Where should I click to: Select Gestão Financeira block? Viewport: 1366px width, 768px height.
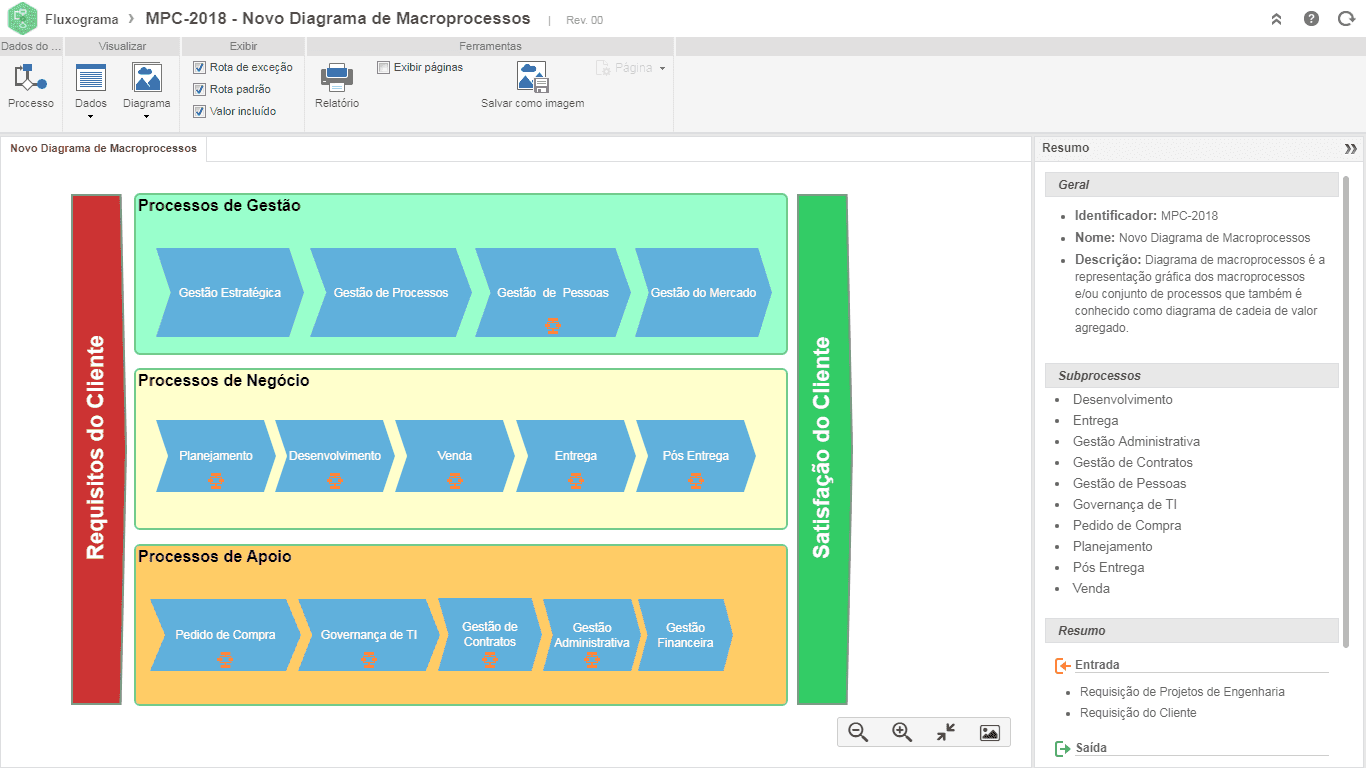point(685,635)
